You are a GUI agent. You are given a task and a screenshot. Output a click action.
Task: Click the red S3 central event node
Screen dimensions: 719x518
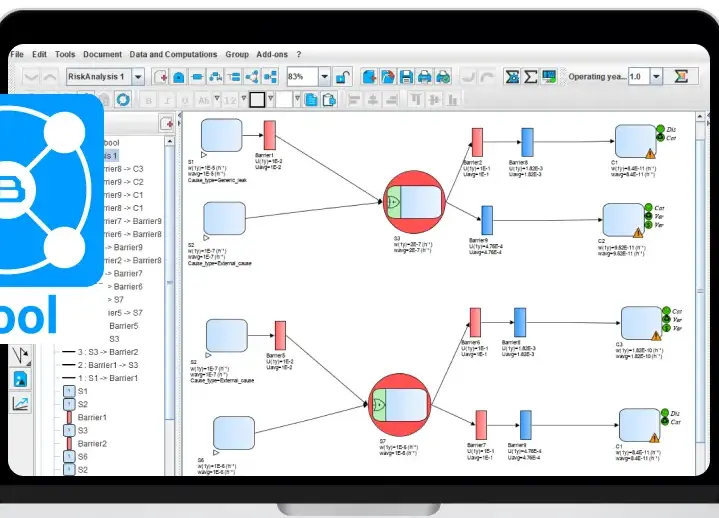(x=414, y=202)
